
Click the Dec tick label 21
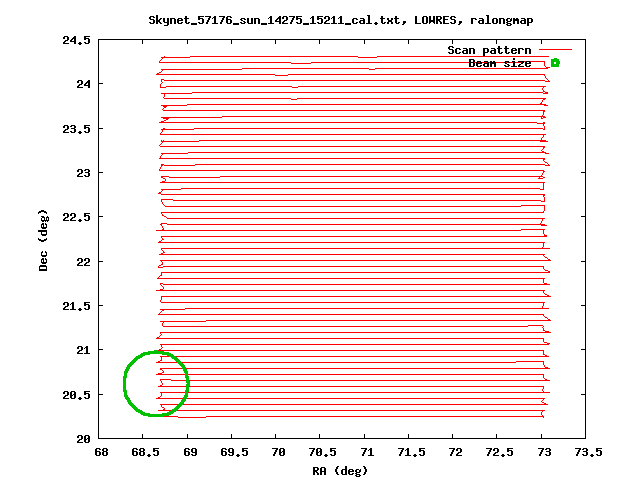pyautogui.click(x=83, y=350)
